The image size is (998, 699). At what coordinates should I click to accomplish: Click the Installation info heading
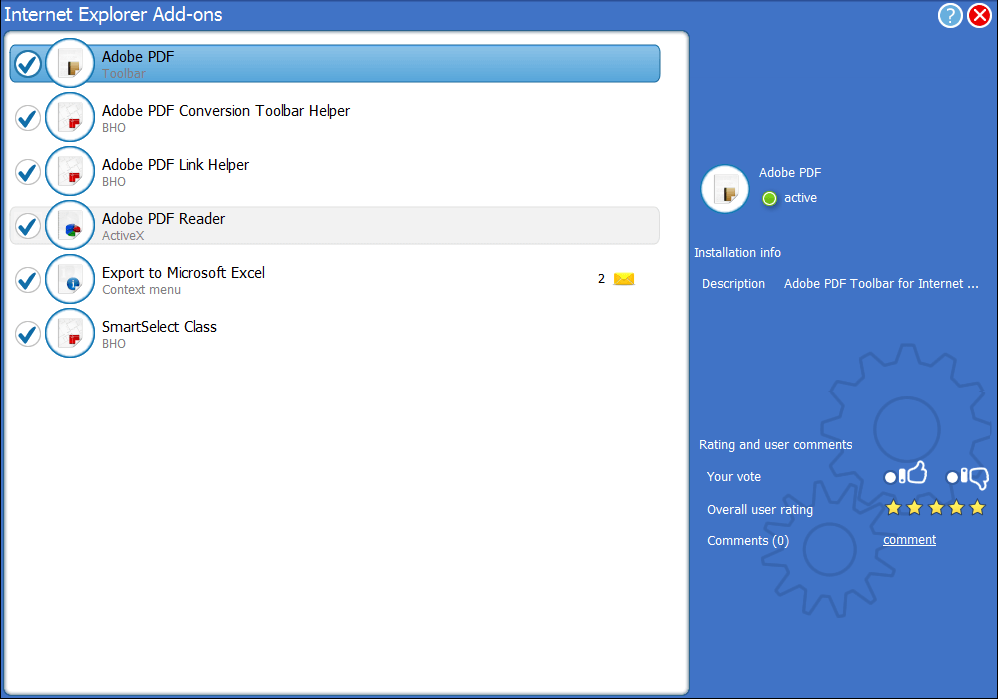pos(737,253)
